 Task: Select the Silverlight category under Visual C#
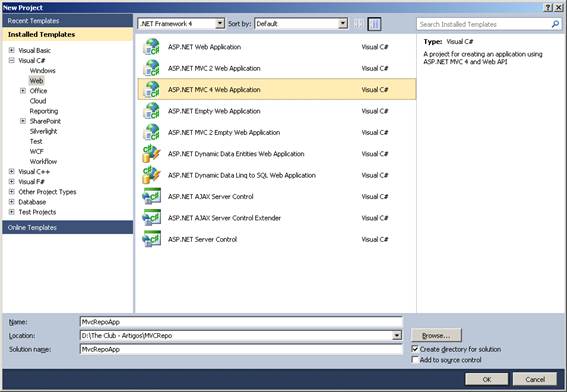[43, 131]
